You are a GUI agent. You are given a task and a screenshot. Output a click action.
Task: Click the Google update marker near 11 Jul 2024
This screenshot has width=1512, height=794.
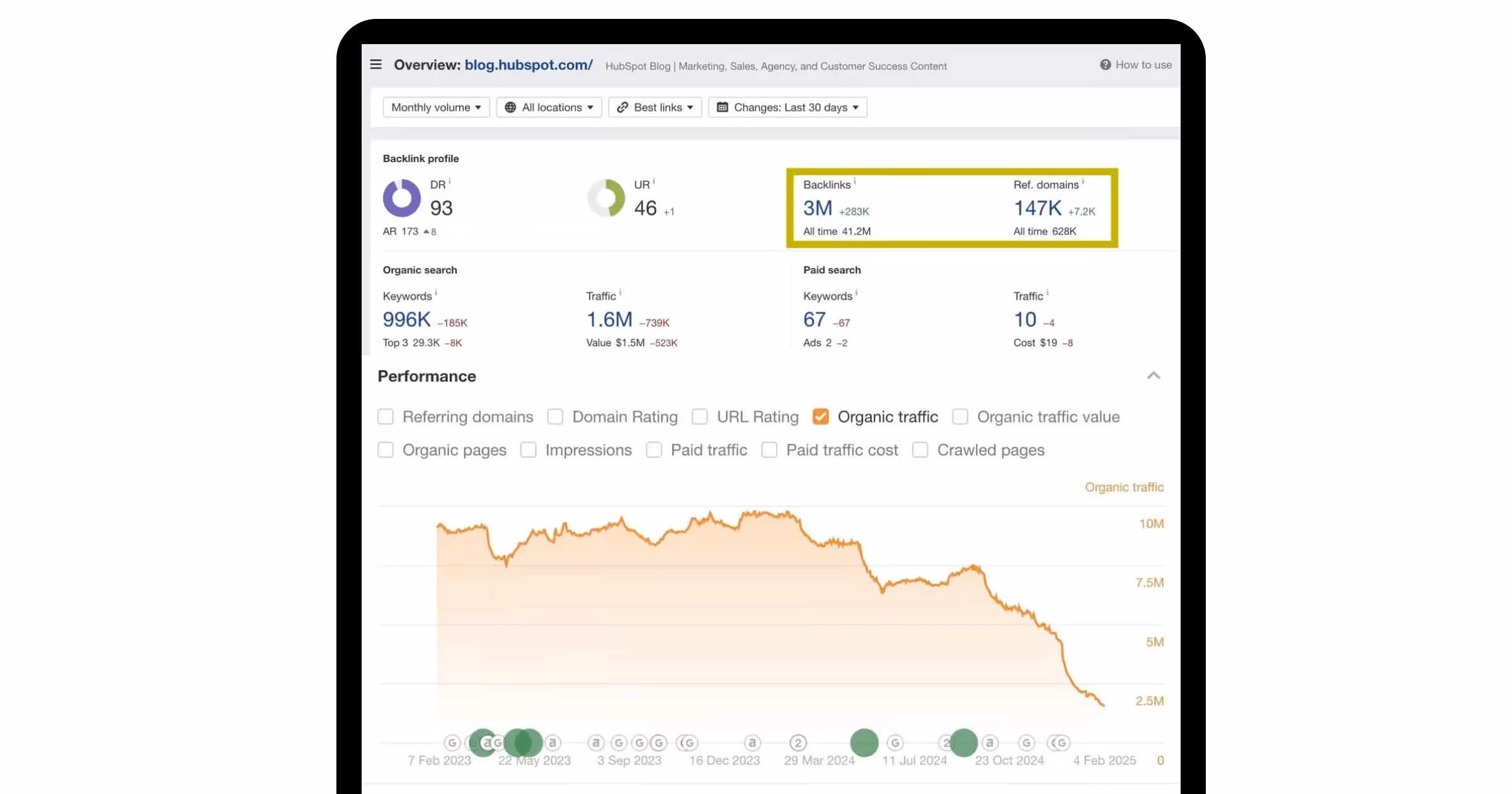coord(895,743)
